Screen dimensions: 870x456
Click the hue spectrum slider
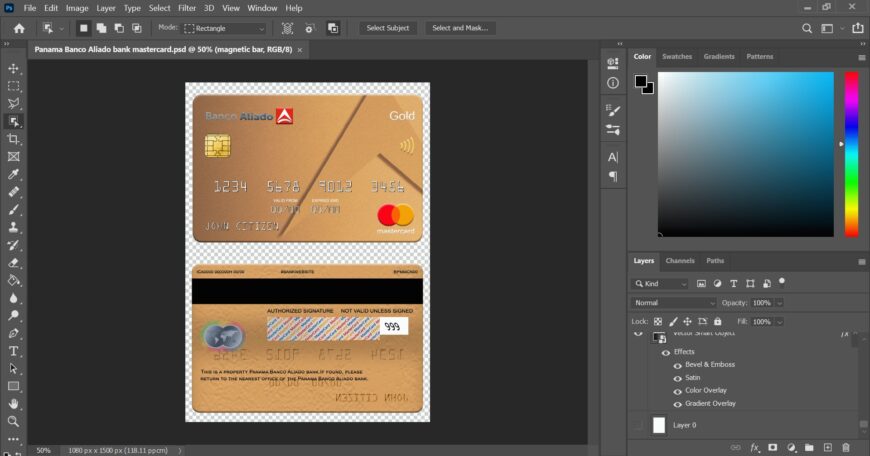[x=851, y=154]
